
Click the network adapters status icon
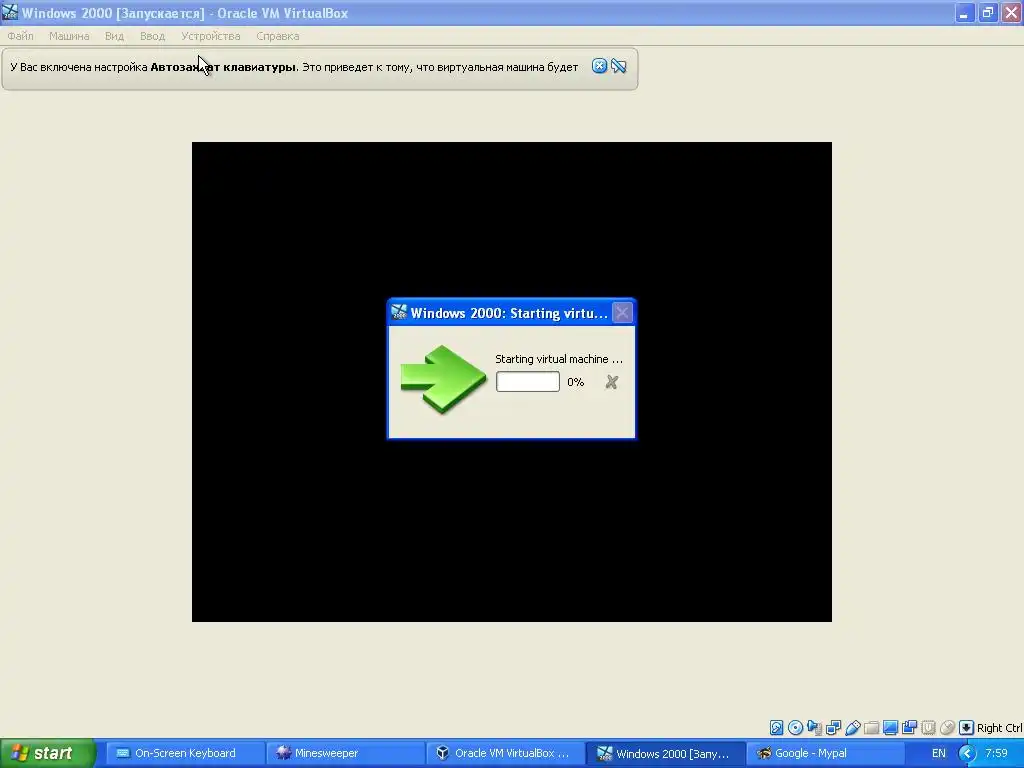click(833, 728)
